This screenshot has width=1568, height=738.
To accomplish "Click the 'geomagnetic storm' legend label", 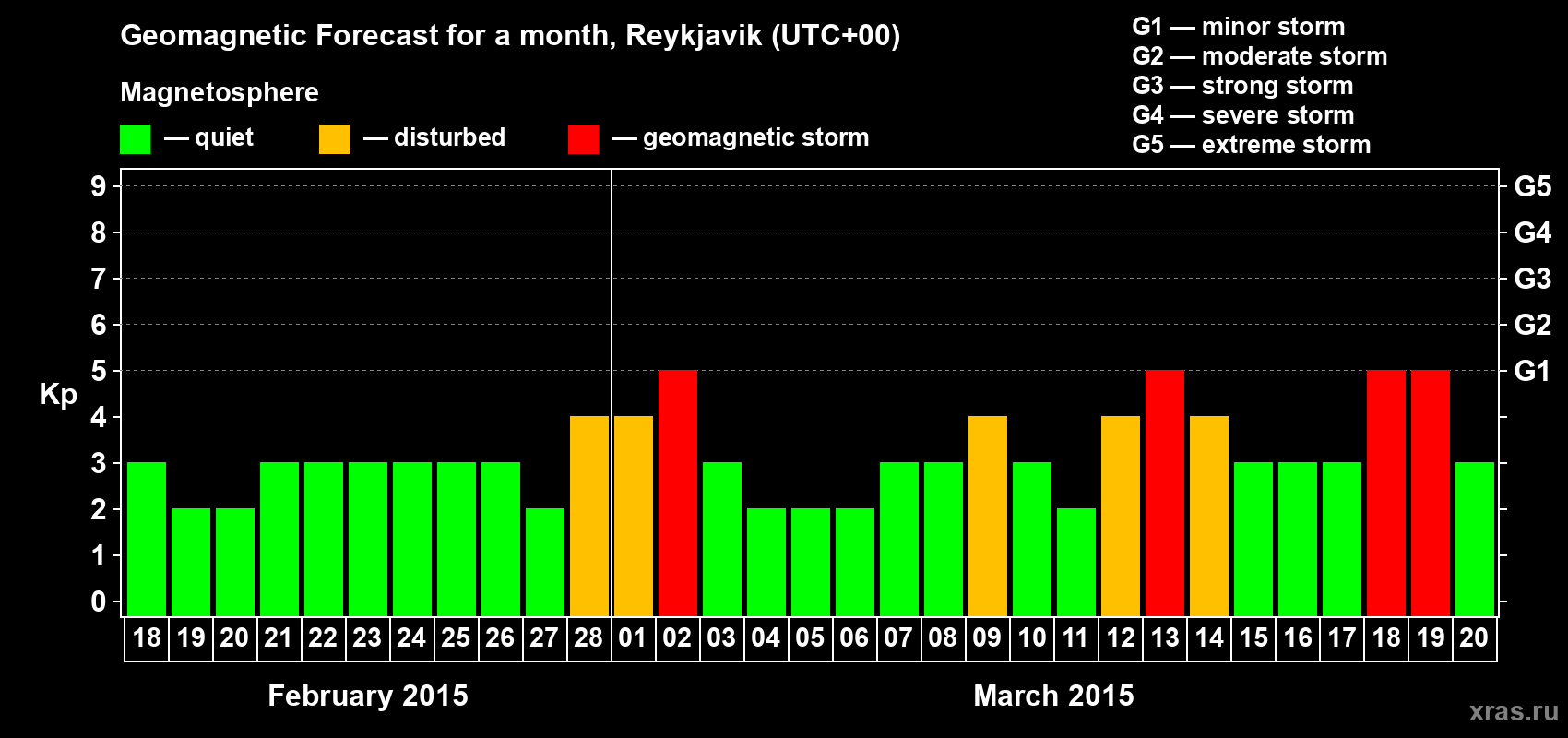I will pos(756,137).
